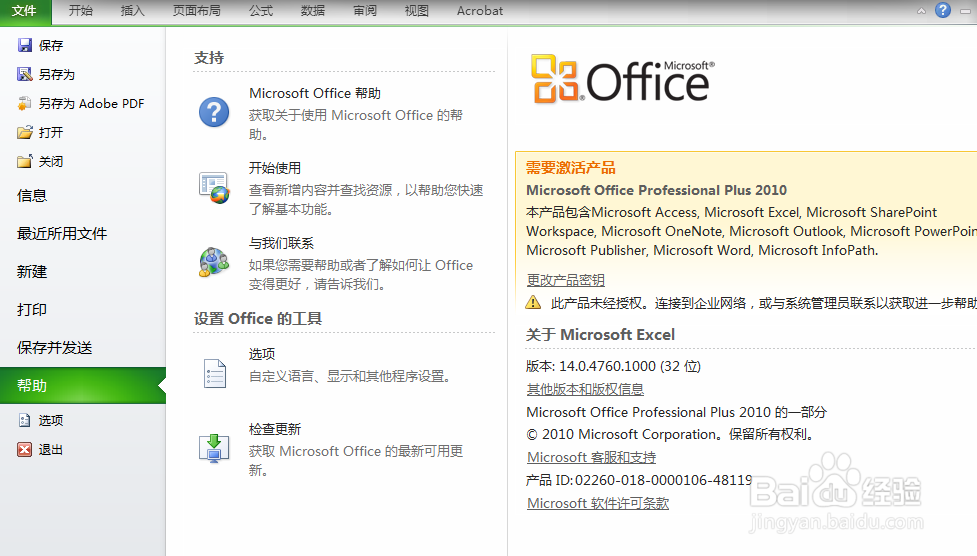Click the red Exit (退出) icon
Viewport: 977px width, 556px height.
[x=25, y=450]
